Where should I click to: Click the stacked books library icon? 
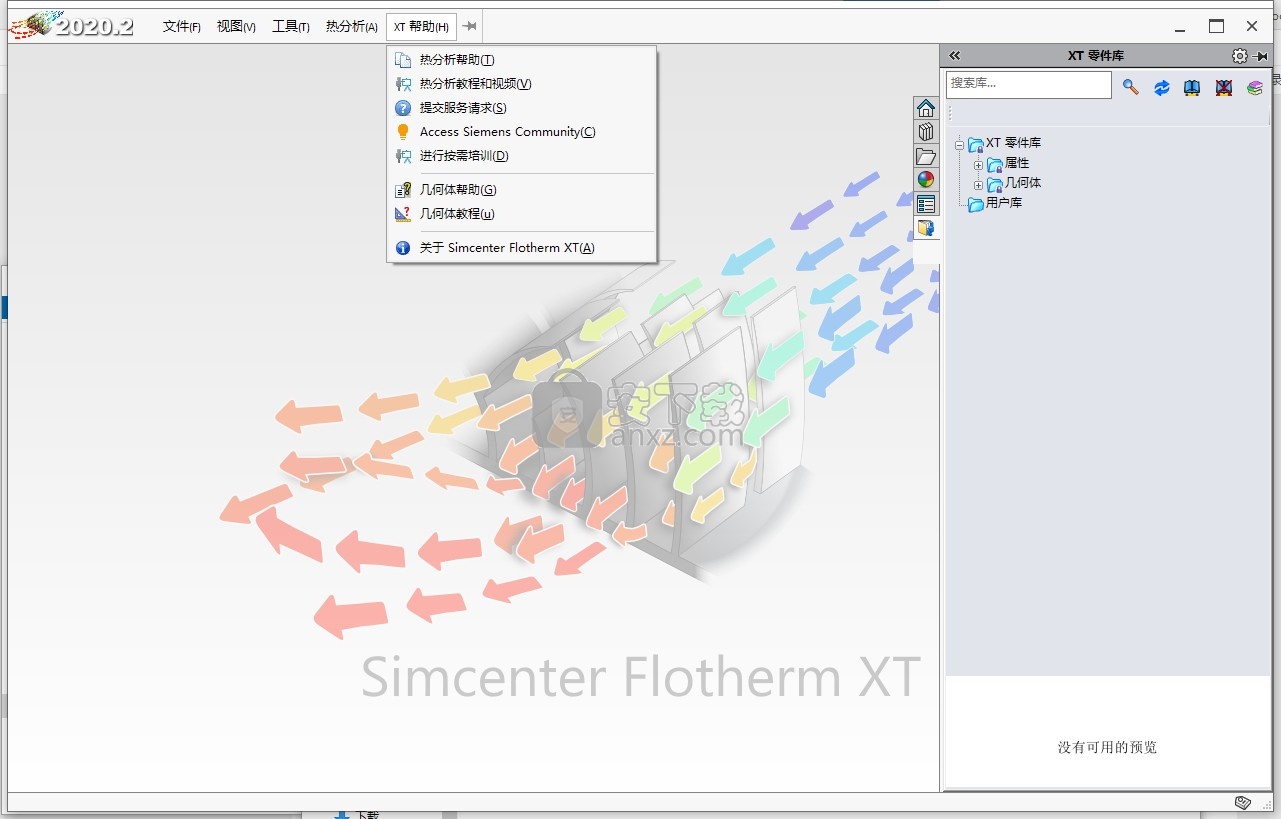(1254, 88)
